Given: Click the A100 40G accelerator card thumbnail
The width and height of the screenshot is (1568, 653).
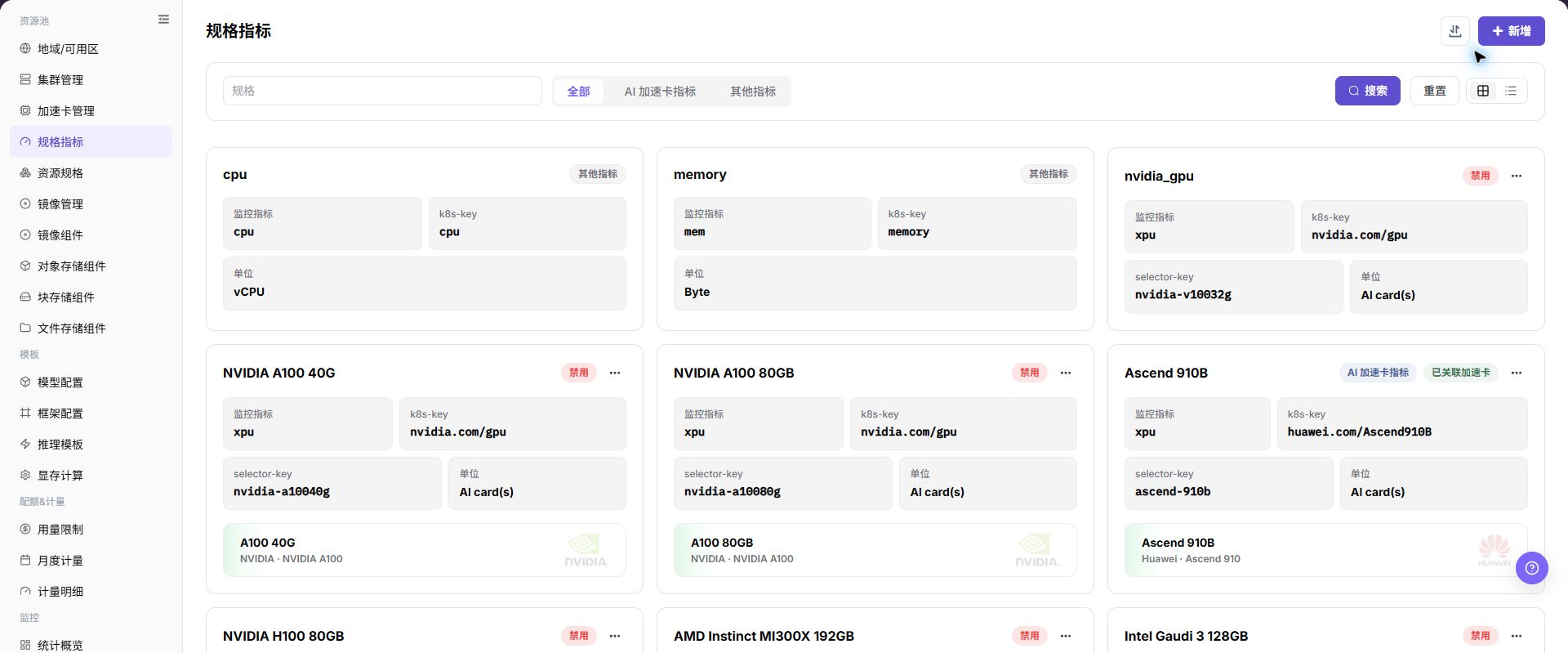Looking at the screenshot, I should 424,550.
